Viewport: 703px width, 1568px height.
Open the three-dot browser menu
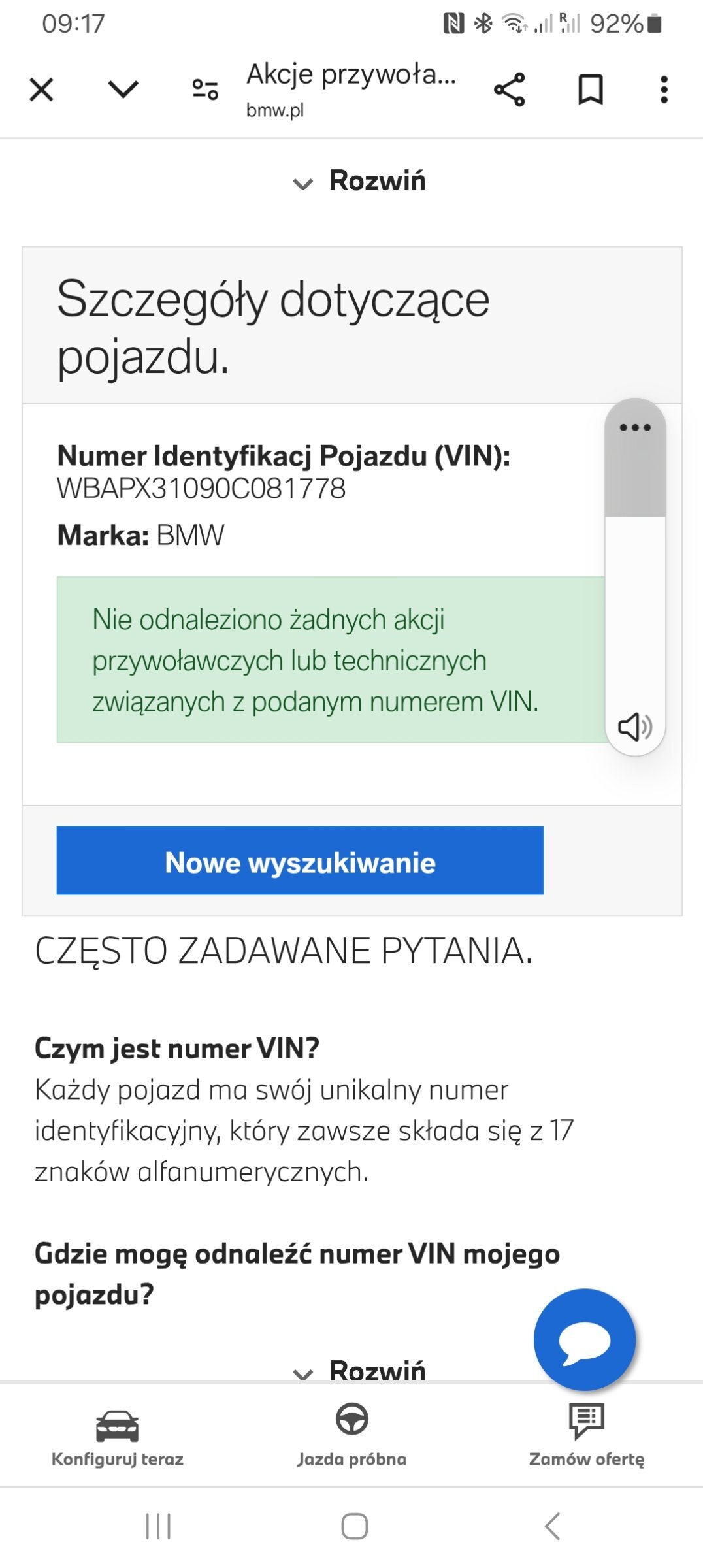pos(664,90)
